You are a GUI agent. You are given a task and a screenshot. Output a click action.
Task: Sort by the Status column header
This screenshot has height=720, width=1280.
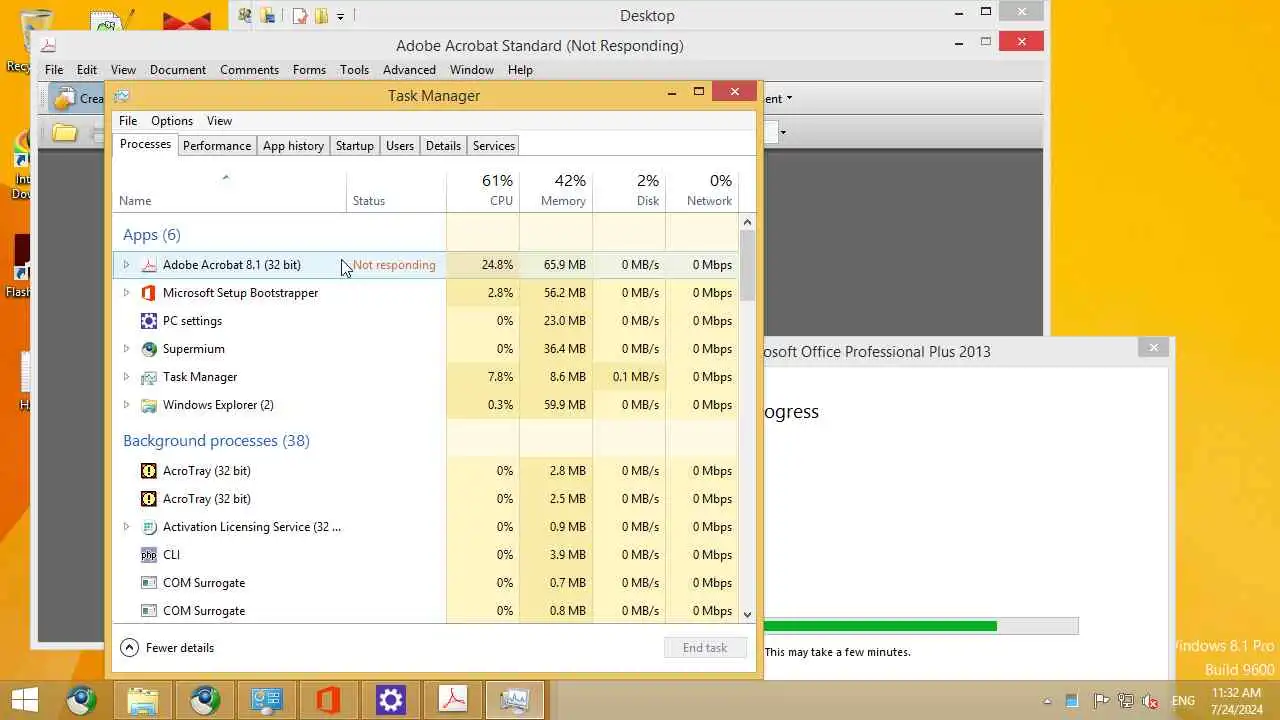(396, 190)
